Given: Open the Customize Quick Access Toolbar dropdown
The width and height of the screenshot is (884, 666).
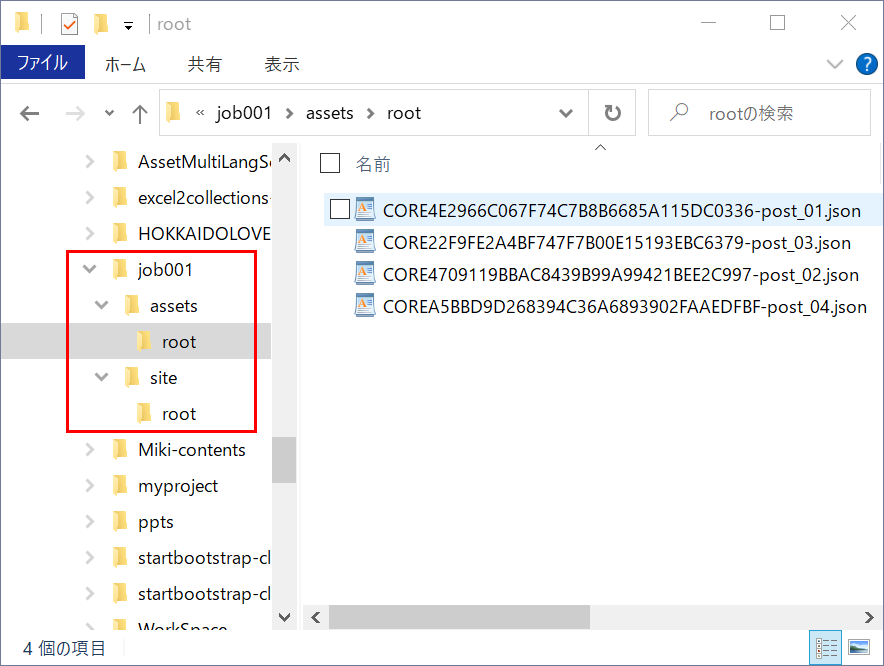Looking at the screenshot, I should coord(129,25).
